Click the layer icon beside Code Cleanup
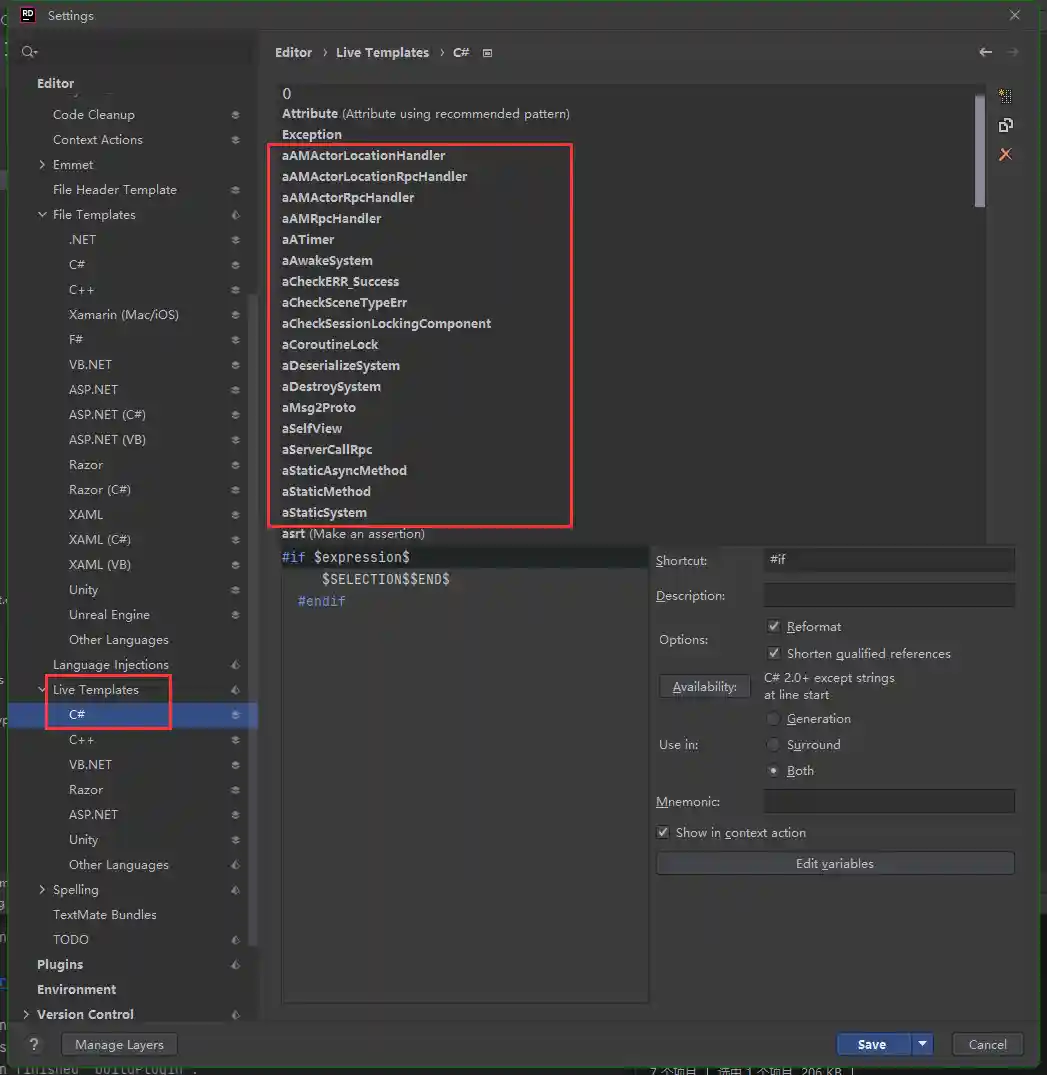The image size is (1047, 1075). pos(235,115)
